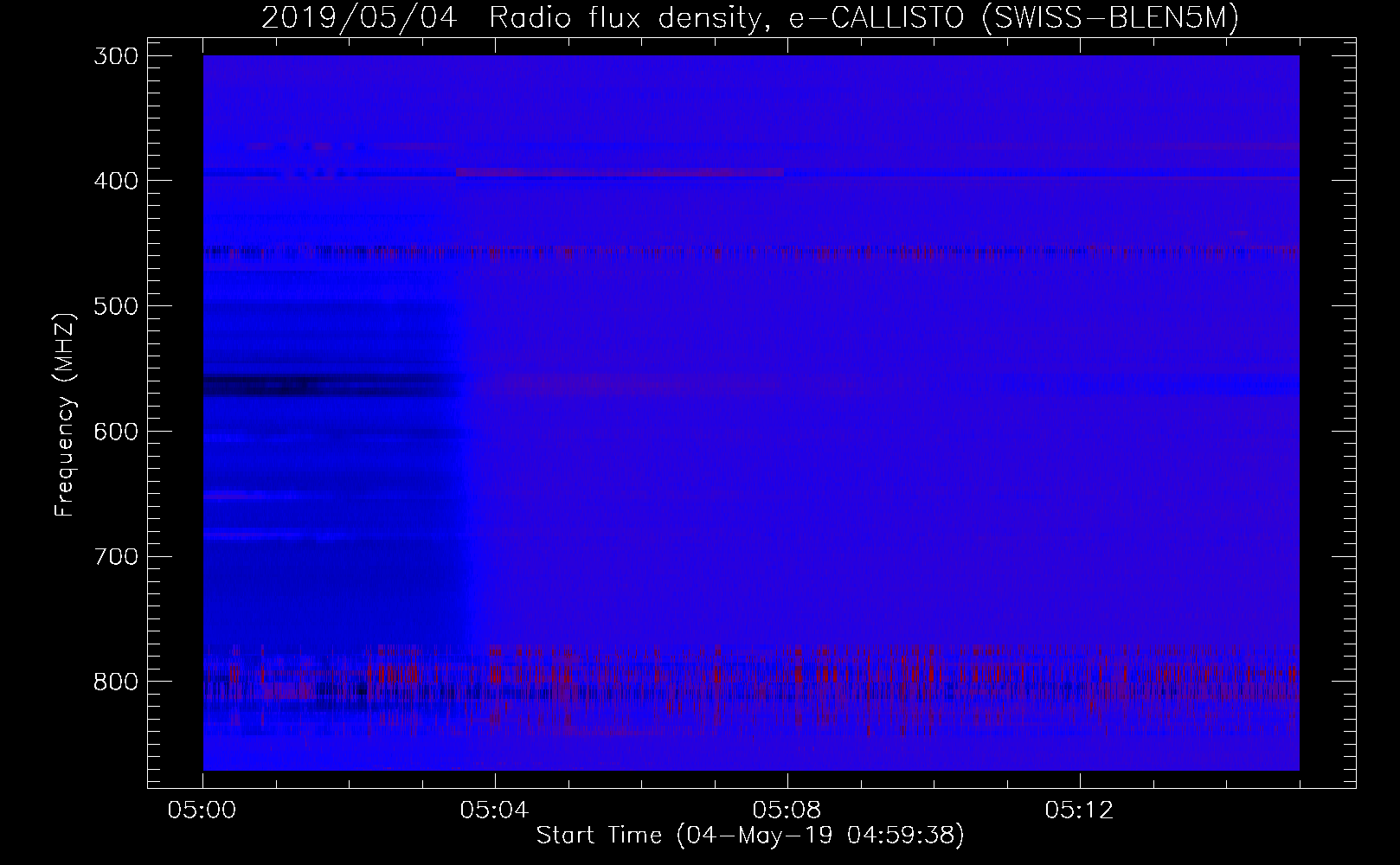Click the radio spectrogram plot area

751,413
